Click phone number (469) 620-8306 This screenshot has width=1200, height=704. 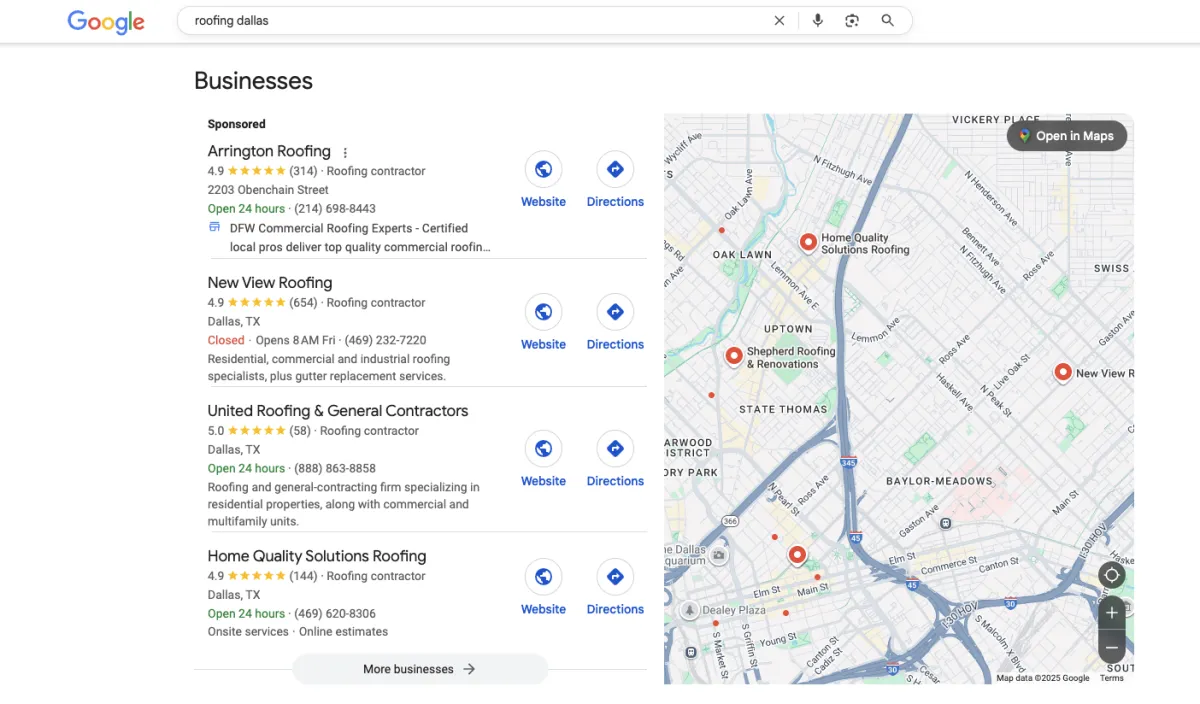pos(335,613)
